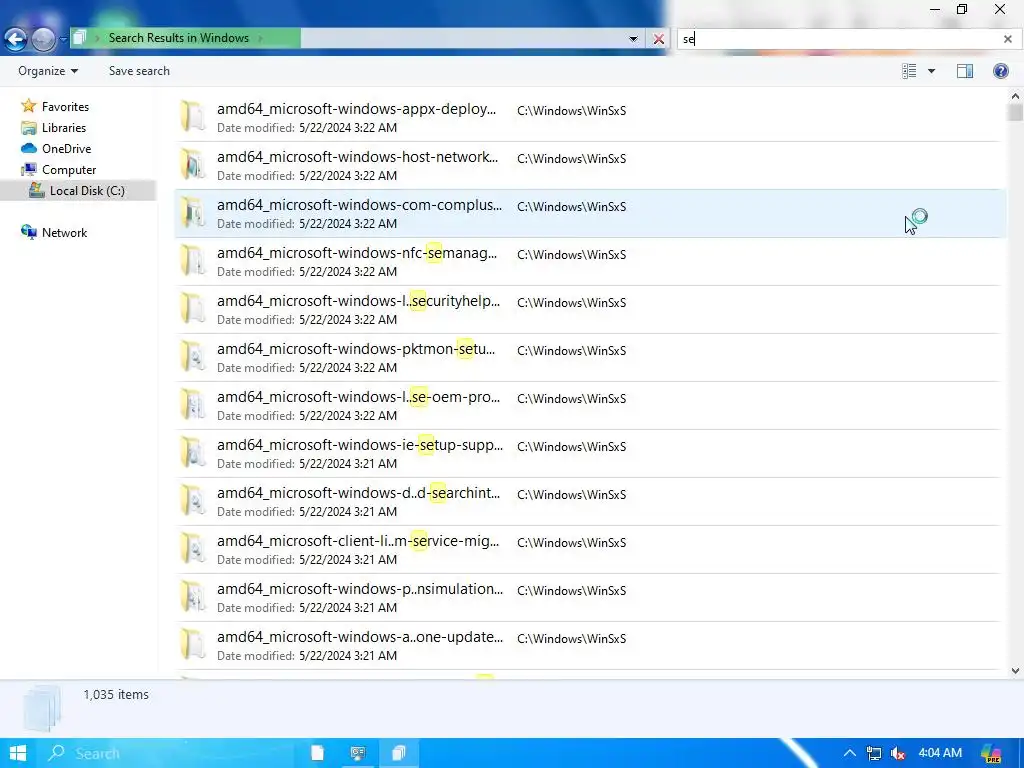The width and height of the screenshot is (1024, 768).
Task: Open the recent locations dropdown beside the Forward arrow
Action: coord(63,39)
